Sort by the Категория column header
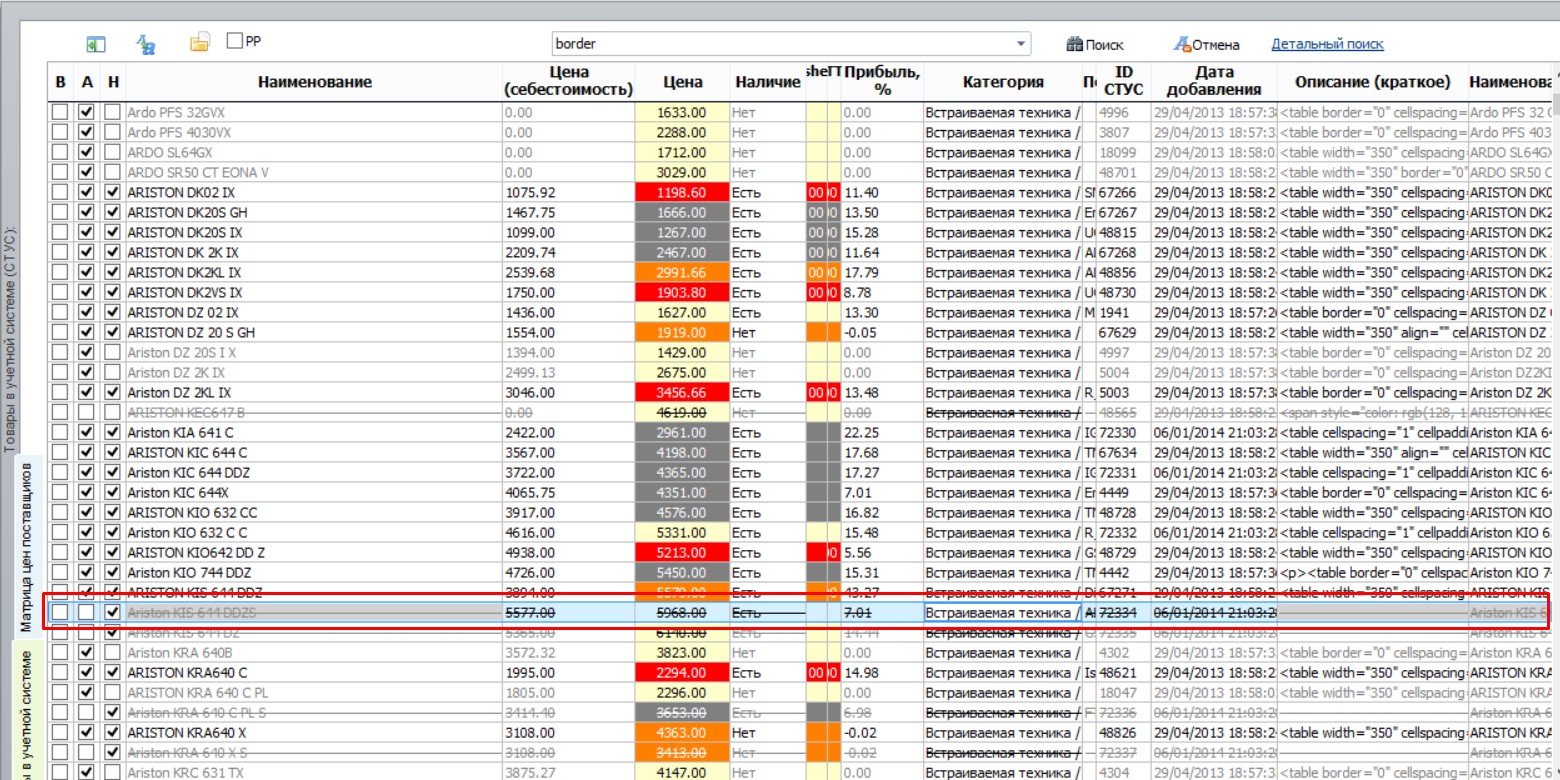Image resolution: width=1560 pixels, height=780 pixels. tap(1003, 82)
